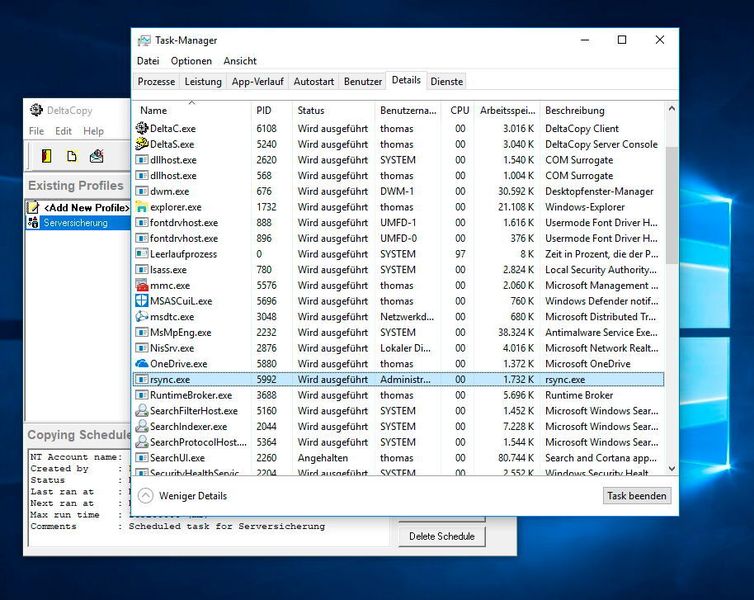Click the SearchFilterHost.exe icon
754x600 pixels.
[142, 411]
